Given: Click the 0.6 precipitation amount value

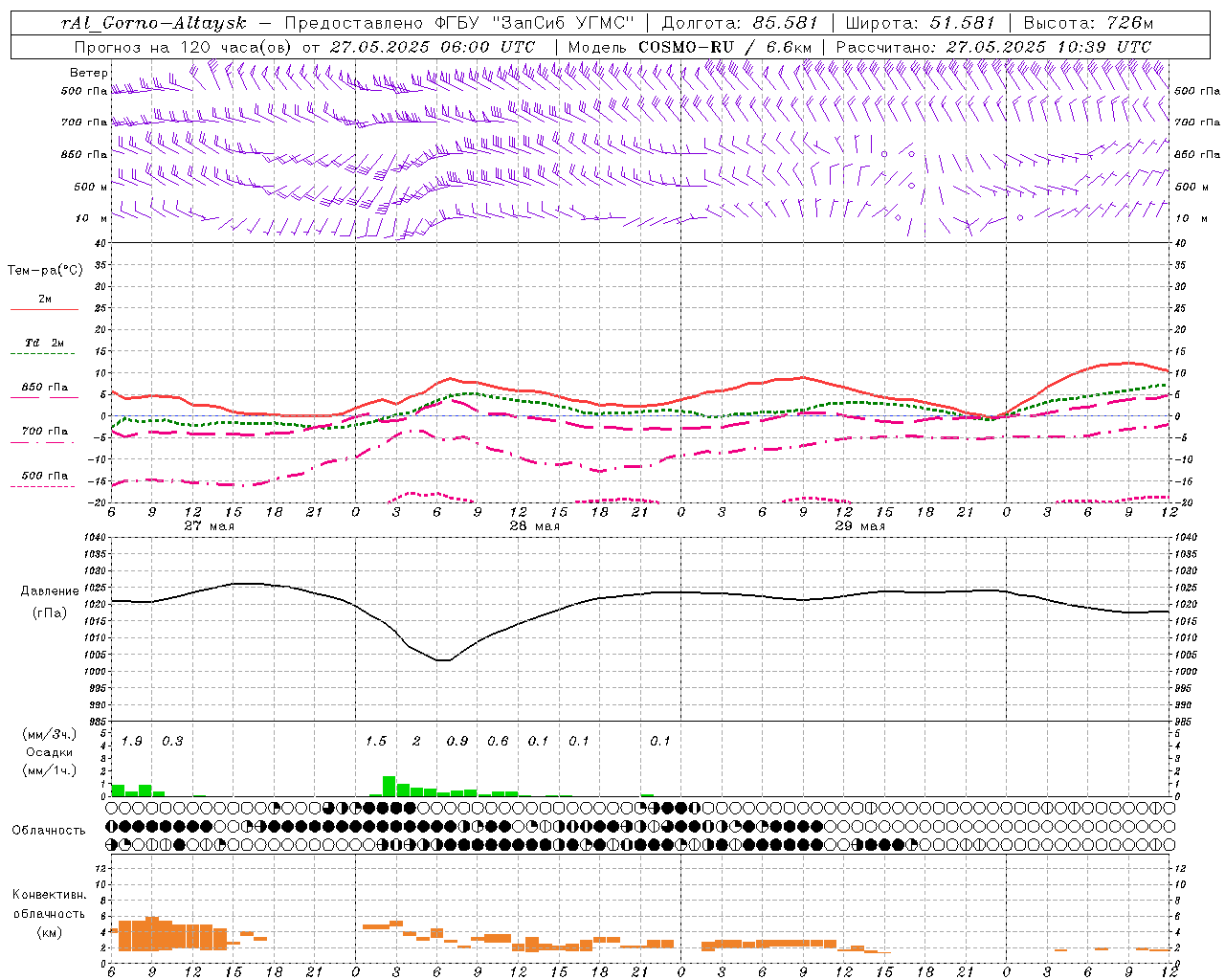Looking at the screenshot, I should [x=498, y=742].
